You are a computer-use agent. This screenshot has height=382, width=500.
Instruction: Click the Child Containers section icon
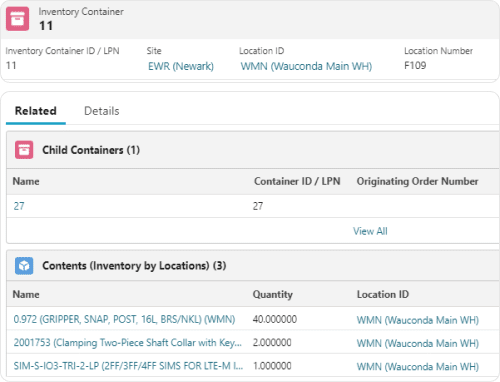coord(24,150)
